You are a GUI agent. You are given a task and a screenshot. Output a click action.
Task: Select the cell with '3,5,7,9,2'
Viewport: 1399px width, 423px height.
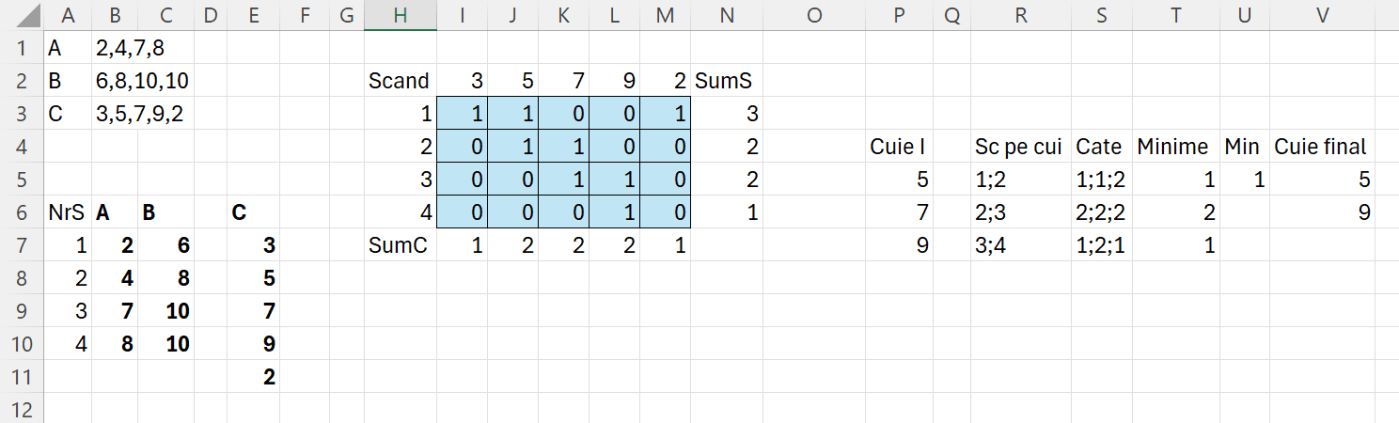139,114
